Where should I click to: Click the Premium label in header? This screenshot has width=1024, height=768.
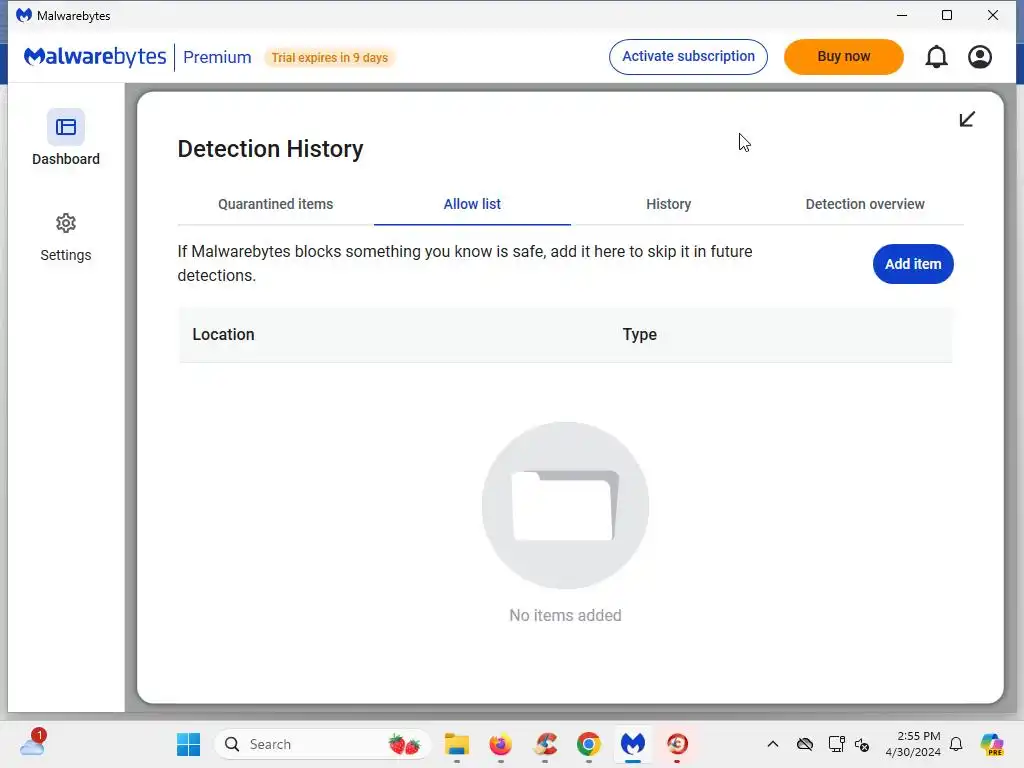click(217, 57)
